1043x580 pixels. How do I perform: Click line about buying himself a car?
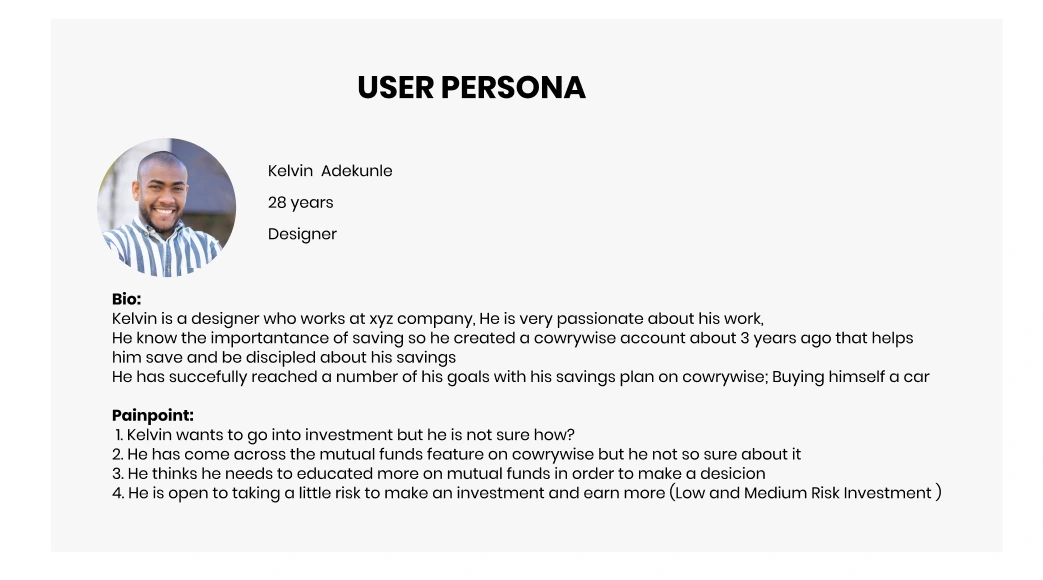[x=520, y=377]
